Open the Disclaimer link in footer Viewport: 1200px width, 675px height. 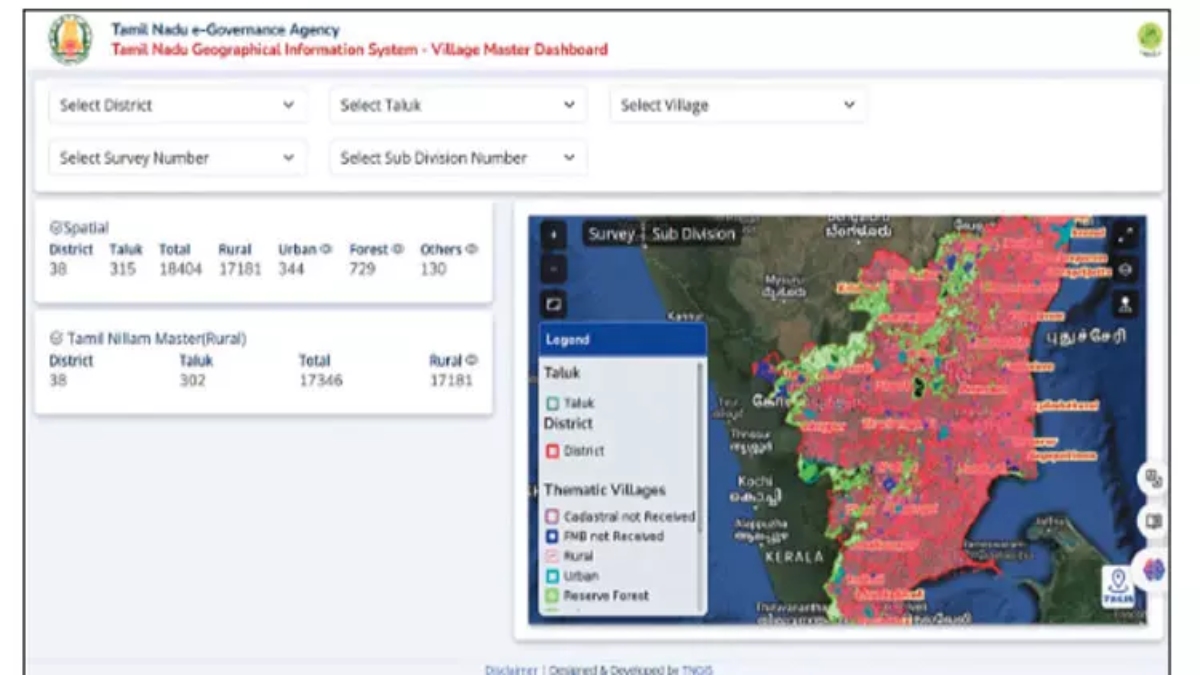[x=511, y=669]
